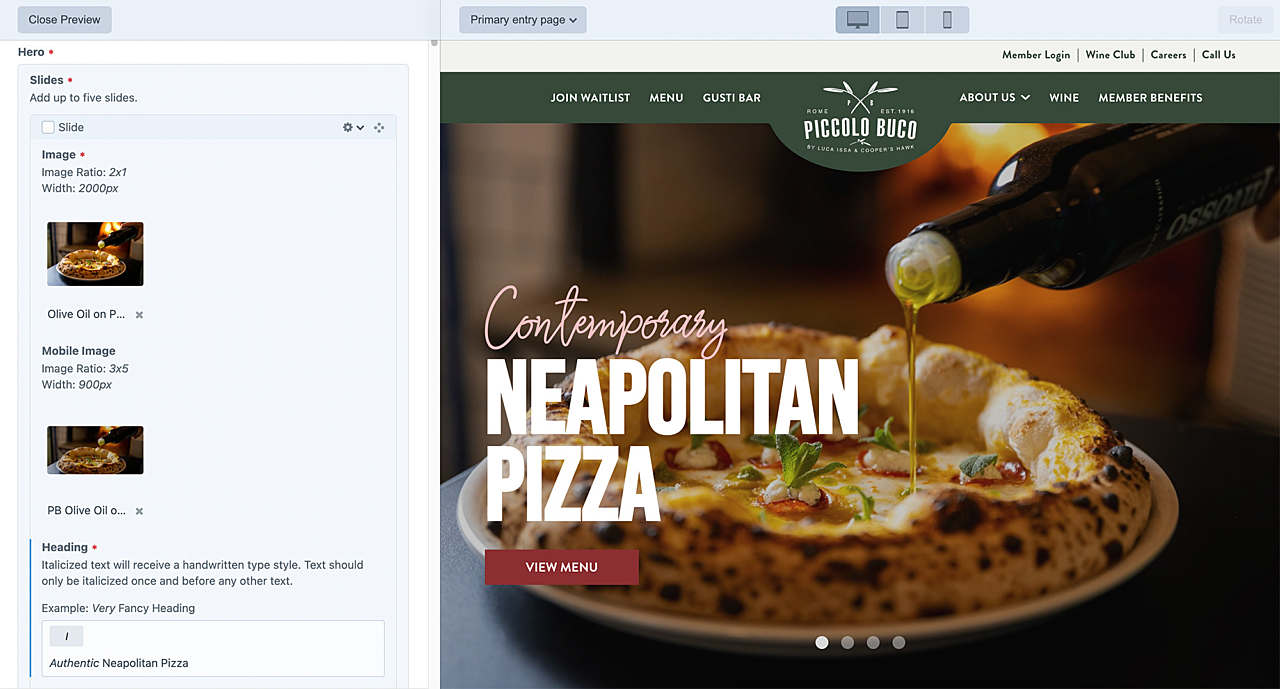The height and width of the screenshot is (689, 1280).
Task: Go to the second carousel slide dot
Action: (x=847, y=642)
